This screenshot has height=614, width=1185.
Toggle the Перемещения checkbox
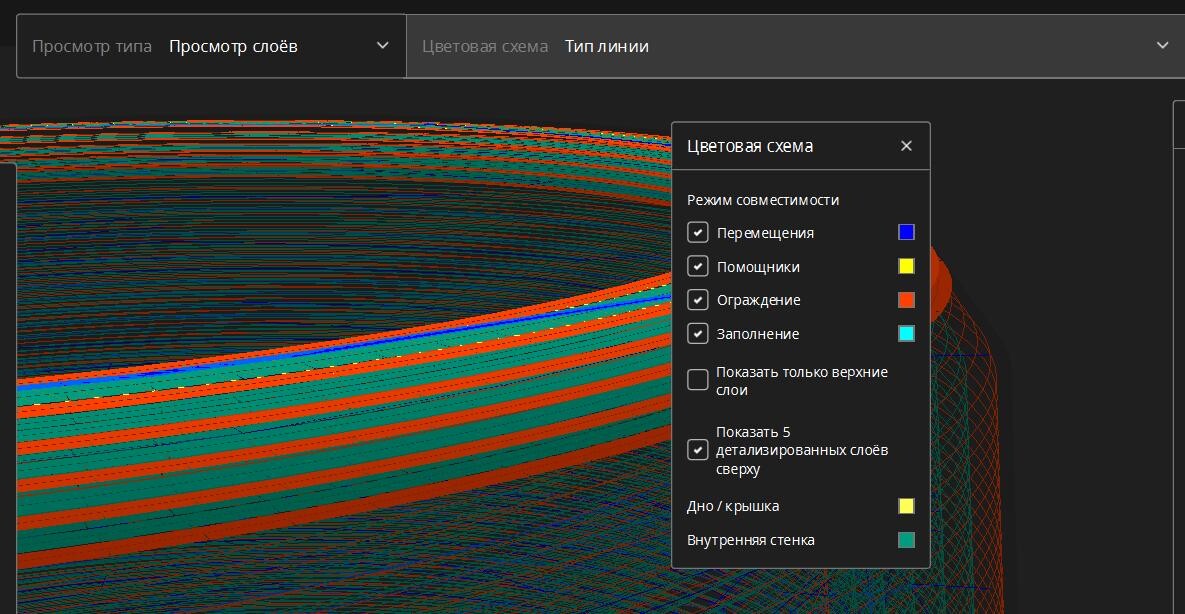coord(698,233)
